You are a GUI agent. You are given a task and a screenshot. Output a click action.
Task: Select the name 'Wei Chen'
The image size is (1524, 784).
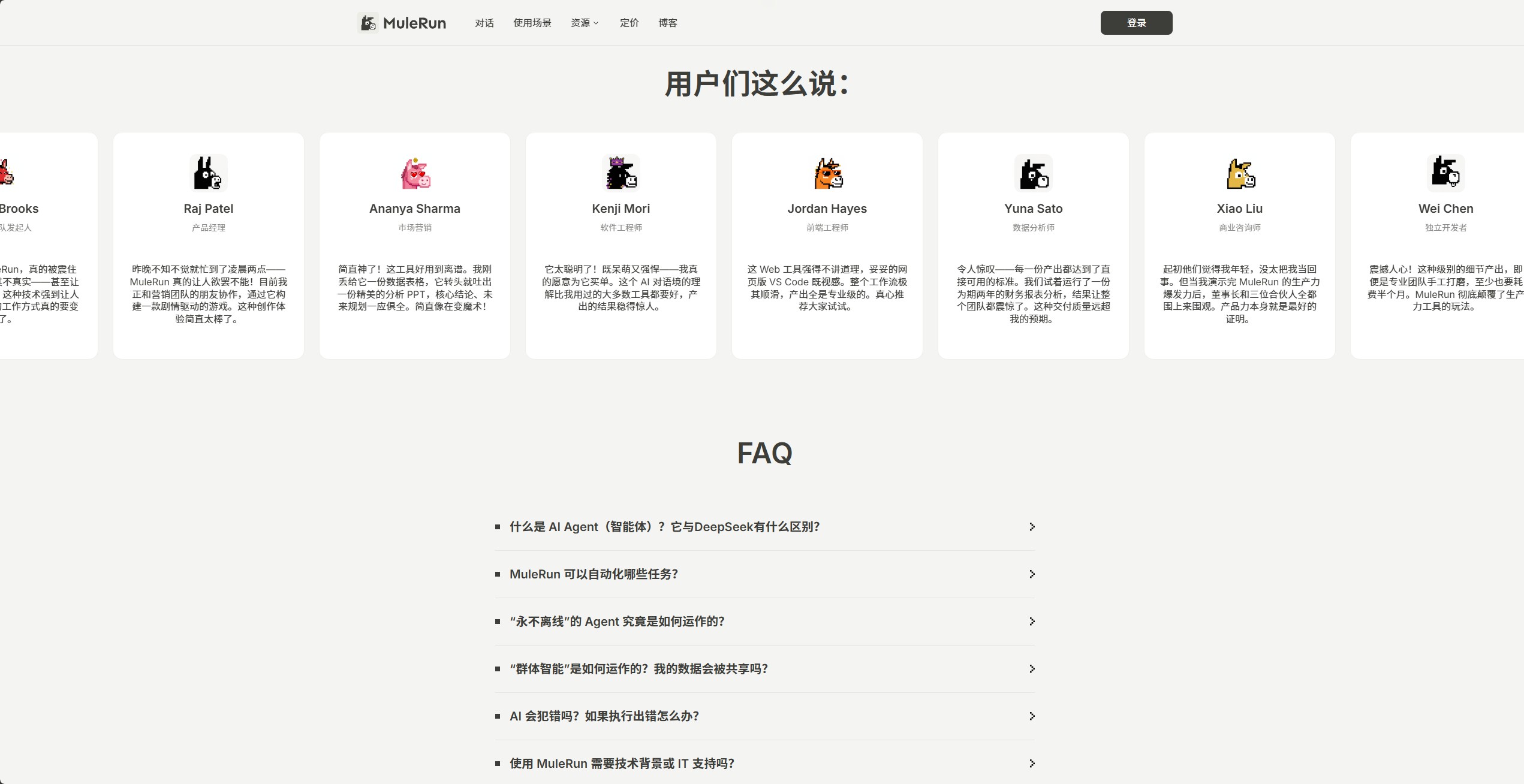1446,209
